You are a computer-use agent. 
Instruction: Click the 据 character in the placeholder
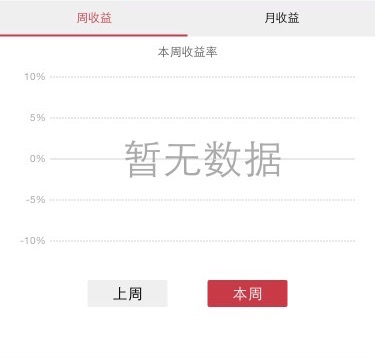262,159
